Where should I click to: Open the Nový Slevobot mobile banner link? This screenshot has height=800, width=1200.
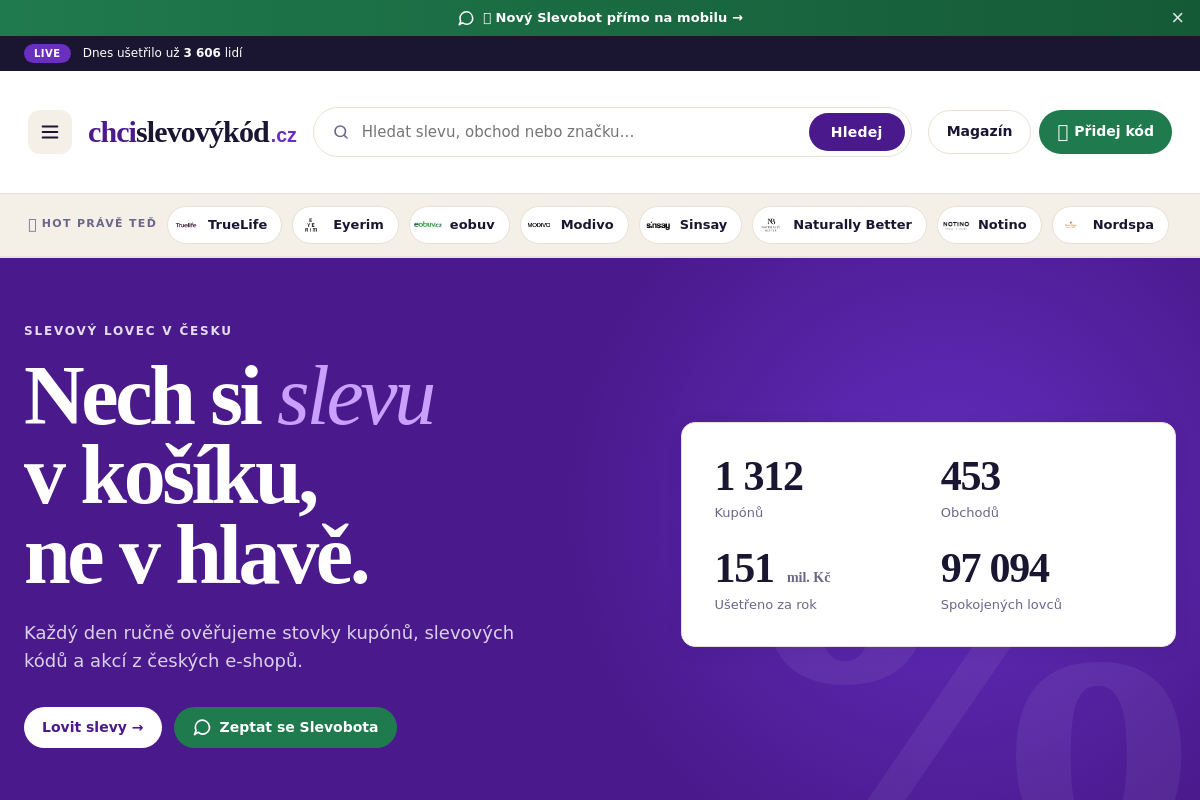(x=600, y=18)
